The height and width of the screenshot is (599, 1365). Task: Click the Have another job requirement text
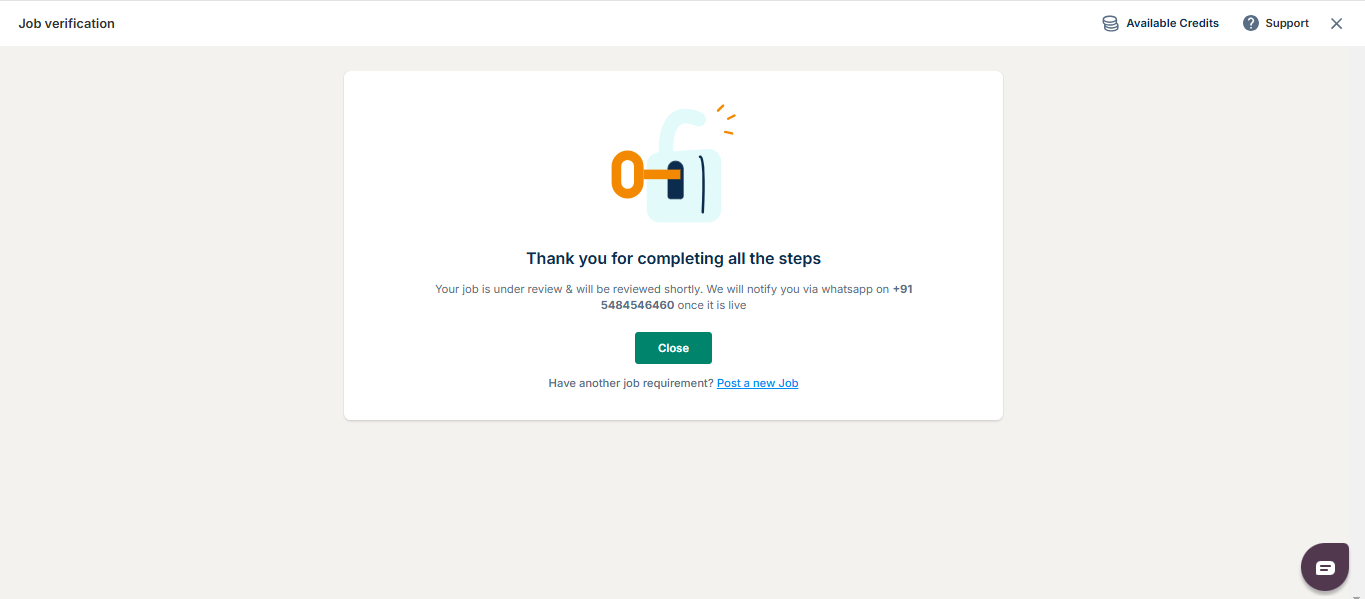(631, 383)
